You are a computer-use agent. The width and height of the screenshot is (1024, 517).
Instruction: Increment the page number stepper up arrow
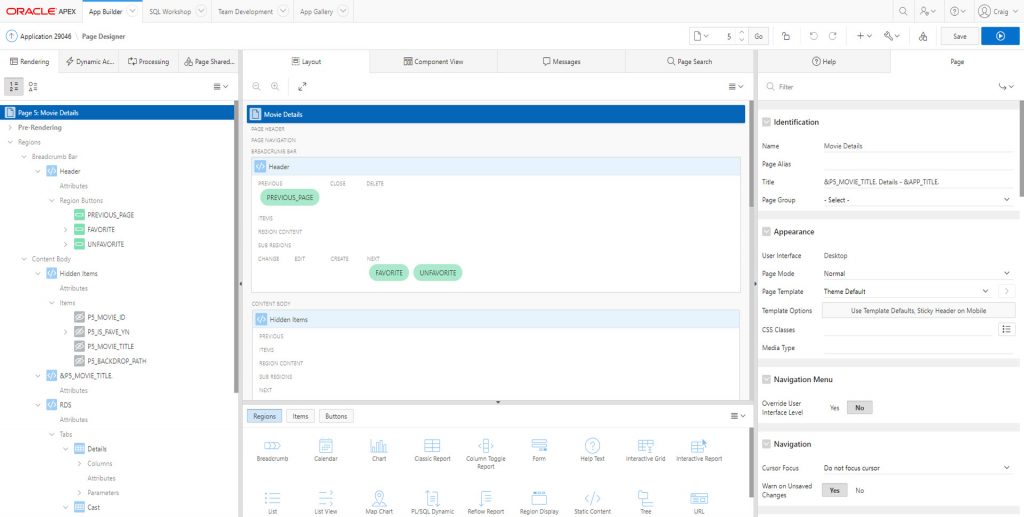click(x=741, y=32)
